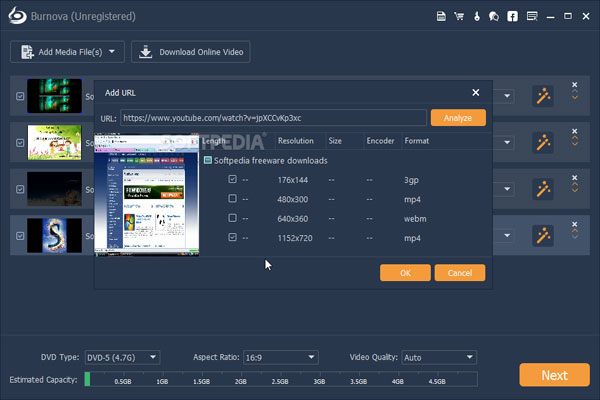Screen dimensions: 600x400
Task: Click the magic wand edit icon on first video row
Action: tap(544, 95)
